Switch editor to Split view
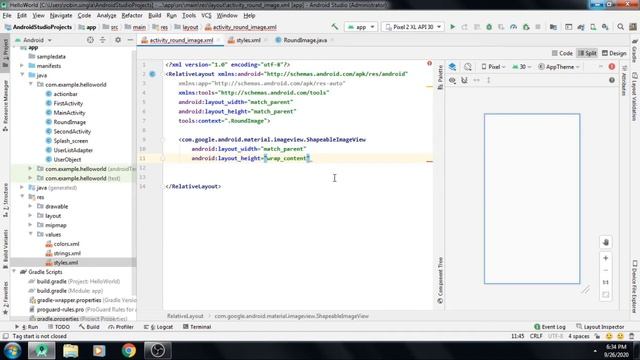640x360 pixels. click(x=587, y=53)
